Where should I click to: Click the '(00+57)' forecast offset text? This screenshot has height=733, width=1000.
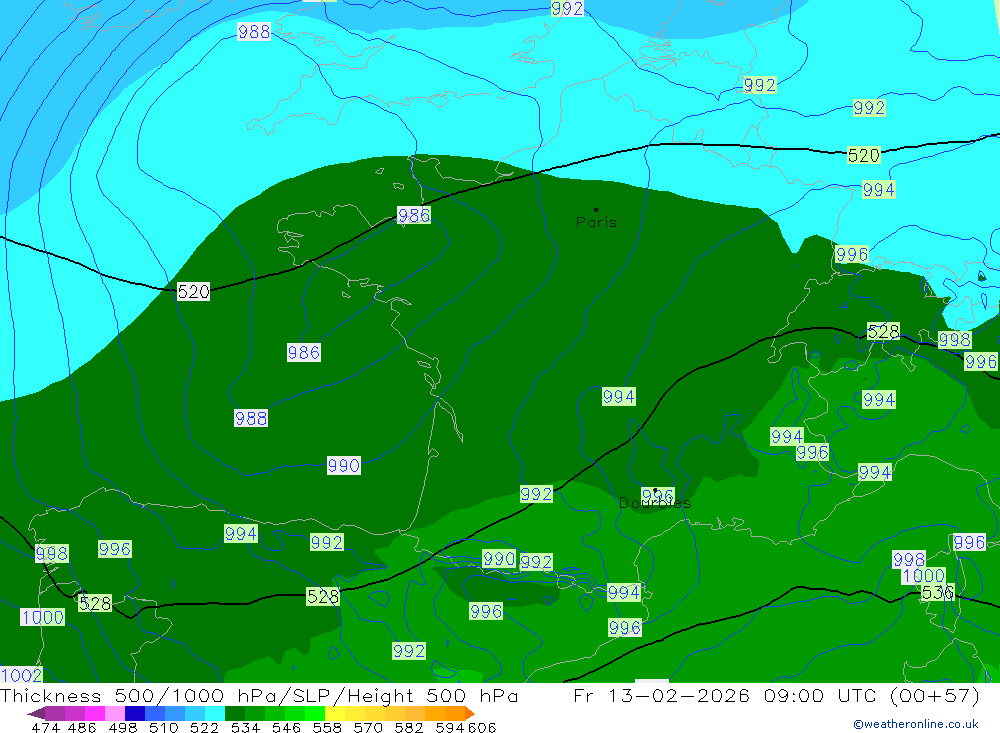(934, 695)
